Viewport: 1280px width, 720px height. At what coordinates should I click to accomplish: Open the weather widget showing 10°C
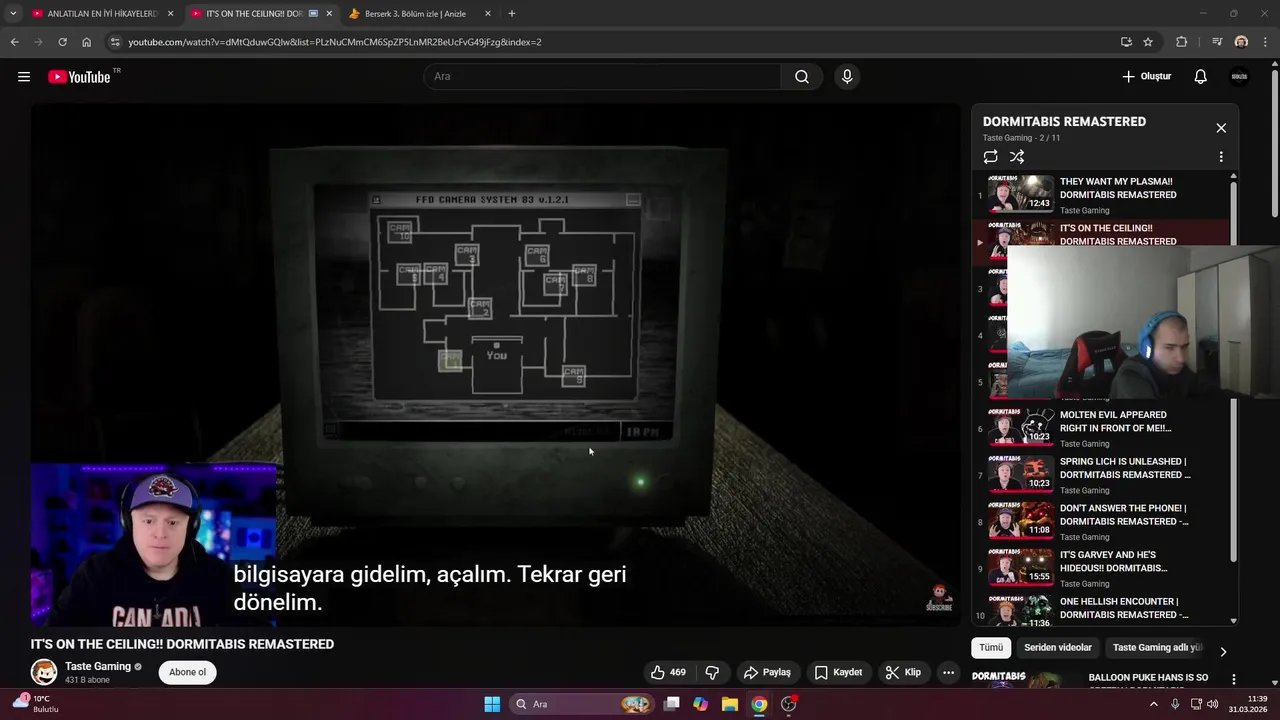coord(35,704)
